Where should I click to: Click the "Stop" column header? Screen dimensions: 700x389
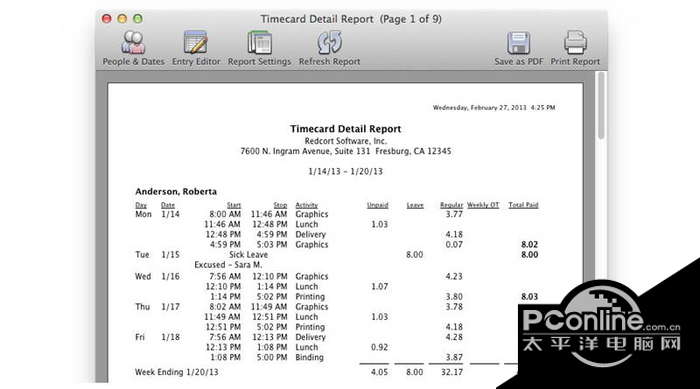280,205
